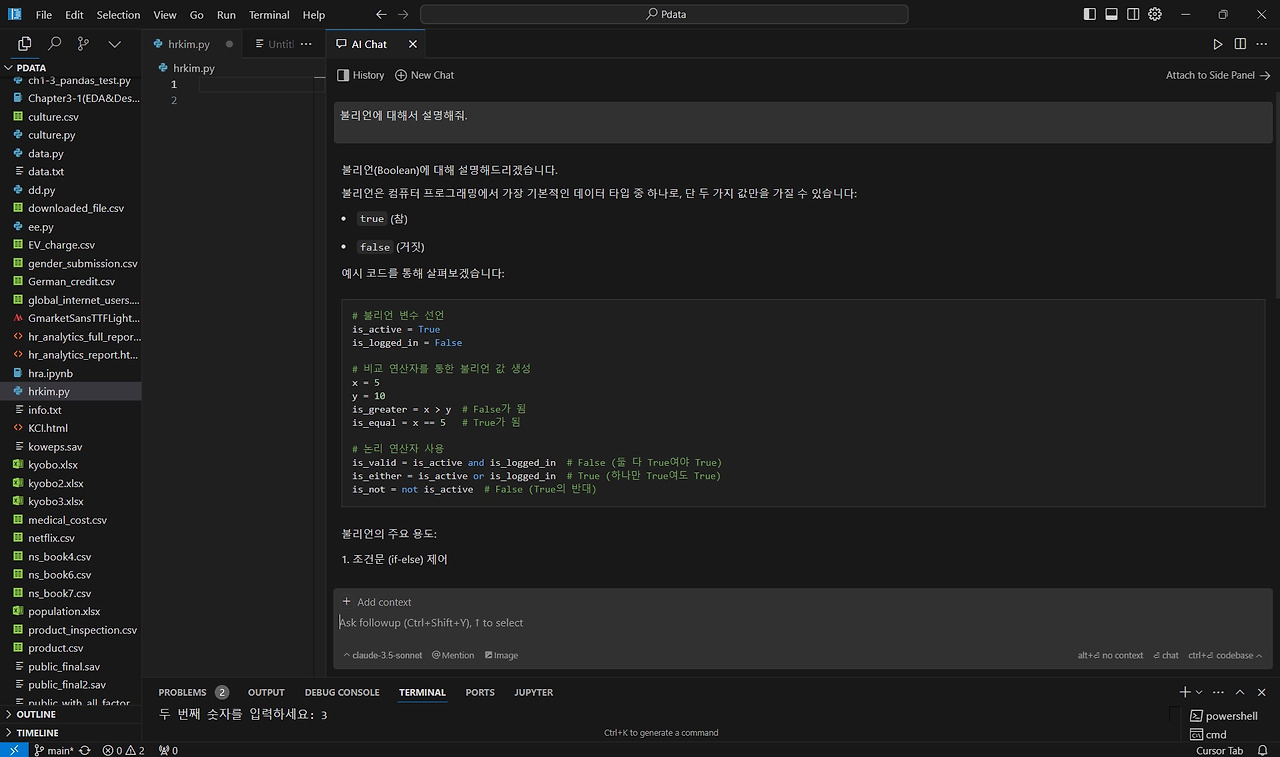Expand the TIMELINE section

(x=70, y=733)
